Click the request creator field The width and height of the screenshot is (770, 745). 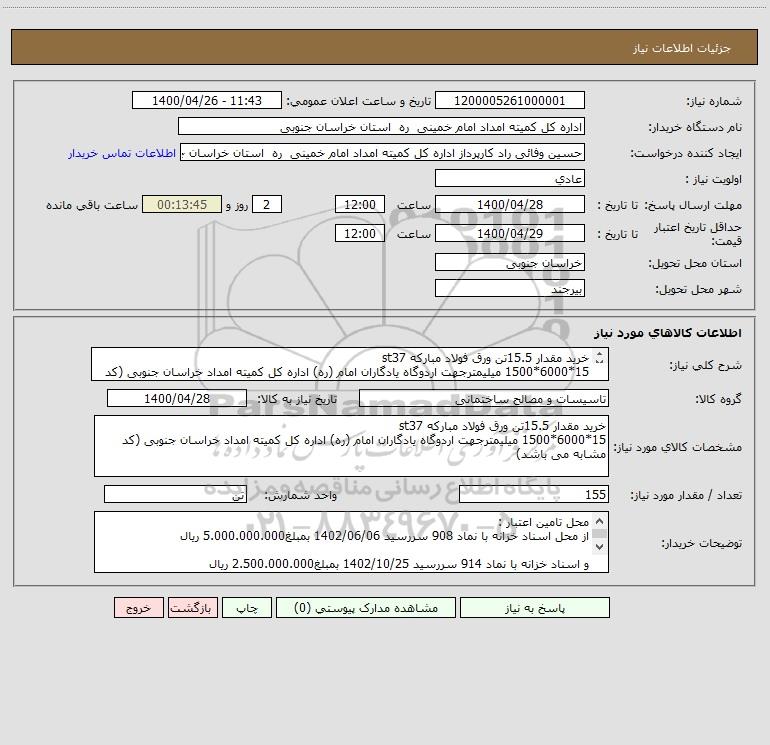[x=382, y=153]
